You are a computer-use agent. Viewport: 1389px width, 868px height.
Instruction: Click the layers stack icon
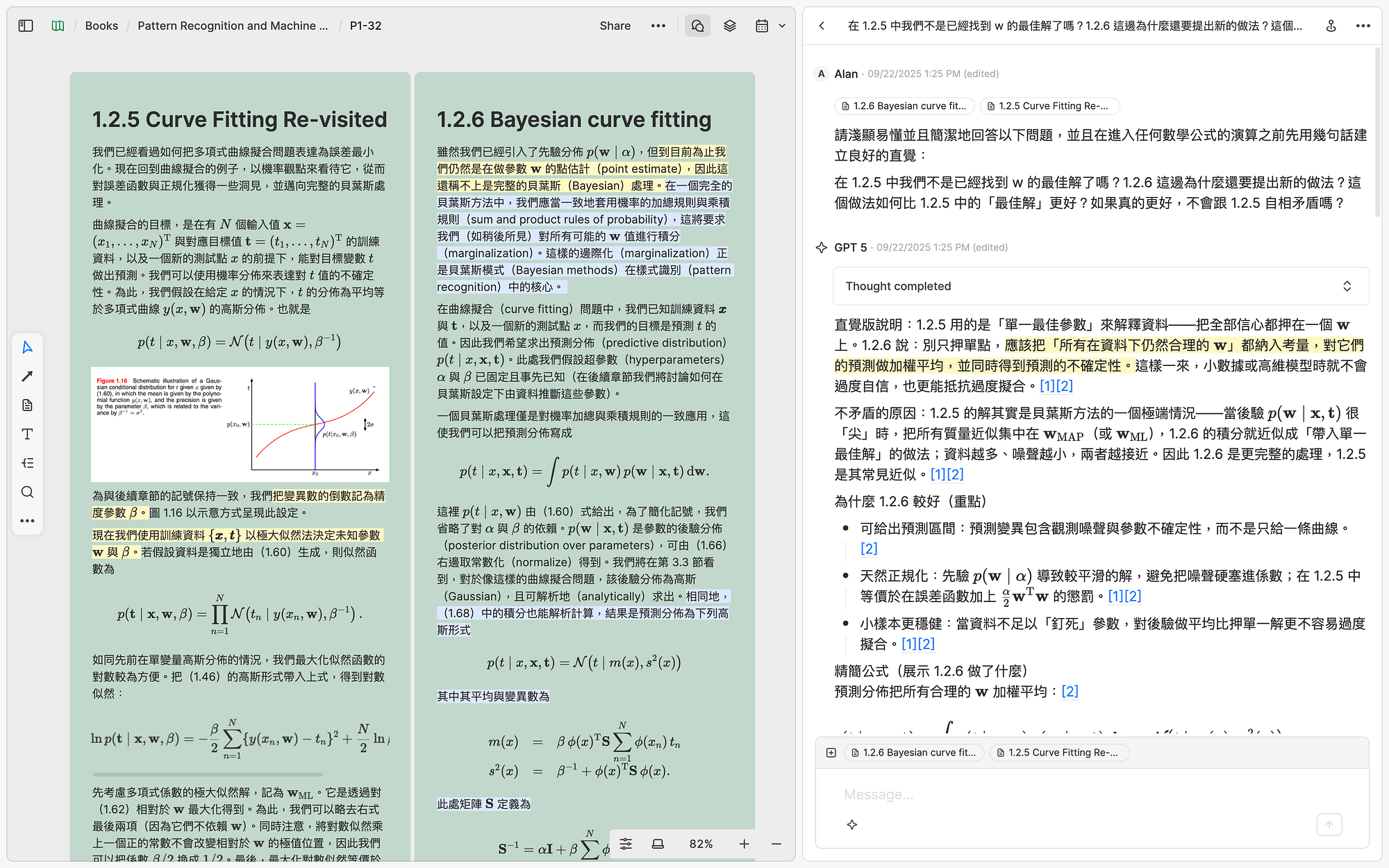[729, 26]
